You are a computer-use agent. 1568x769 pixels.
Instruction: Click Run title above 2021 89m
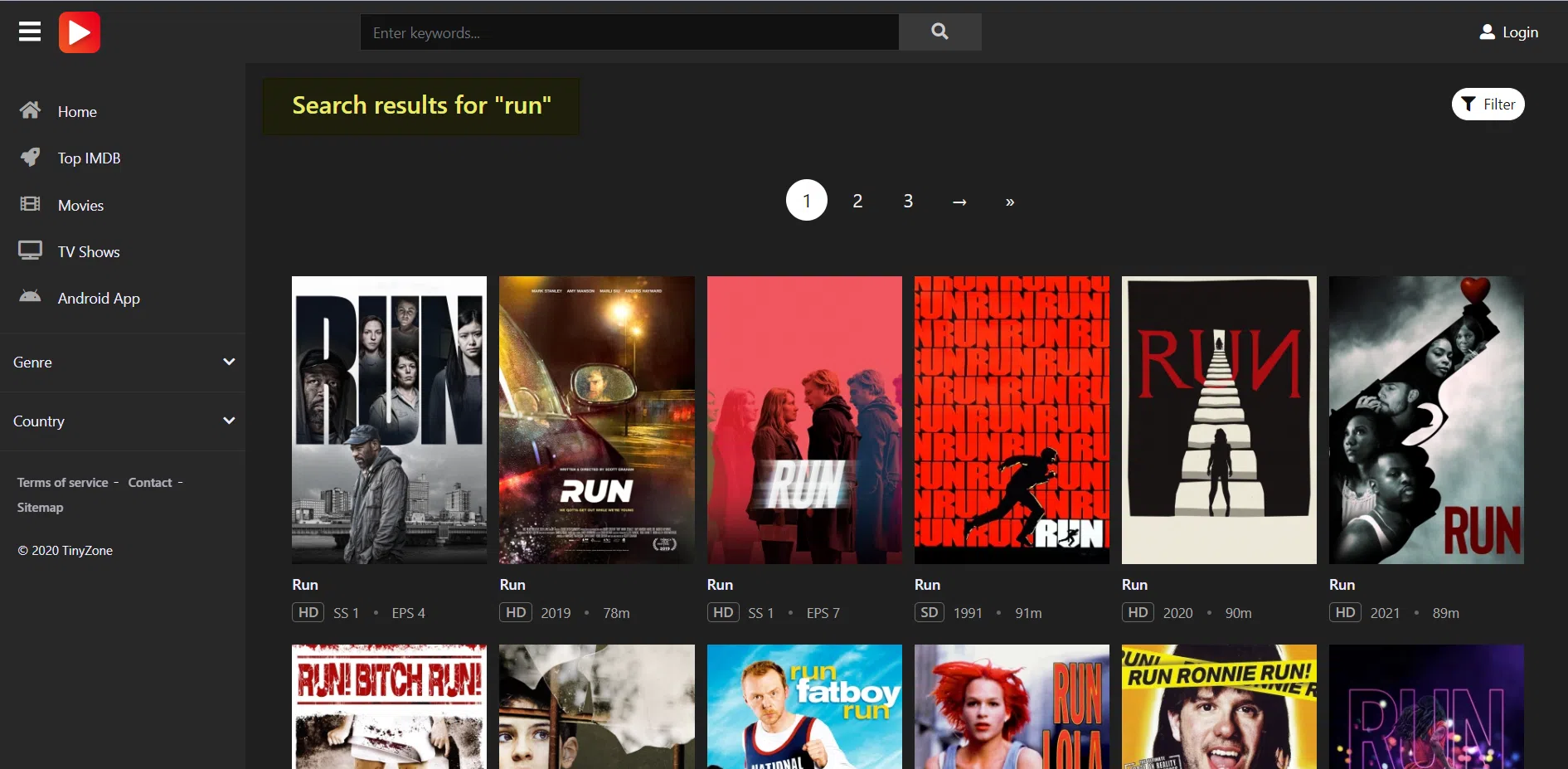click(1342, 585)
